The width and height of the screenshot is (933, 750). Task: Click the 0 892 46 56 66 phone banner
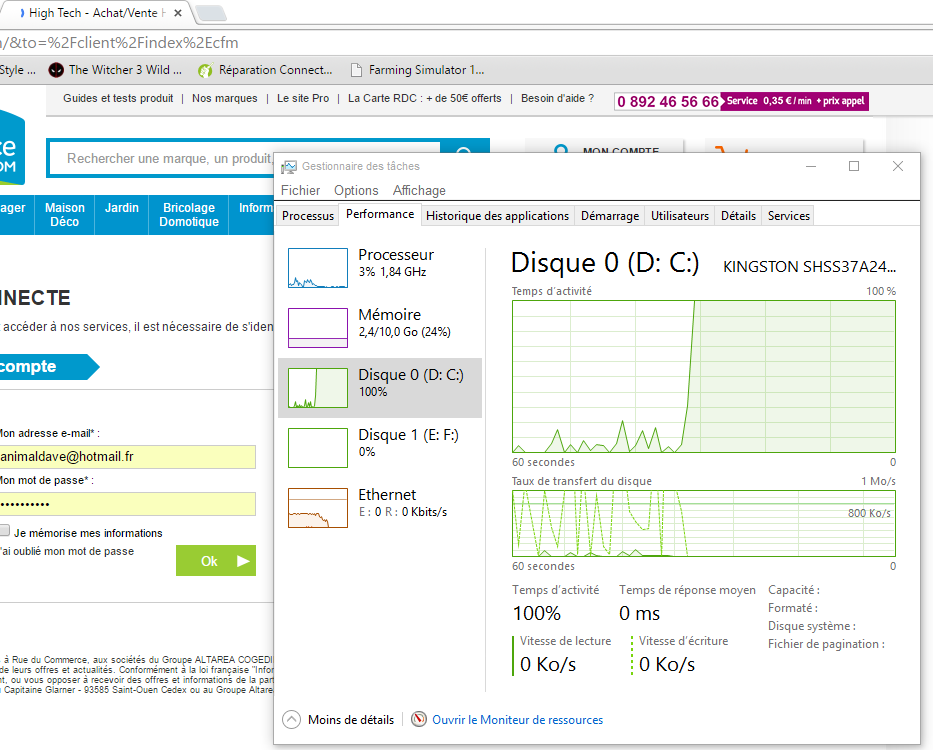[741, 101]
